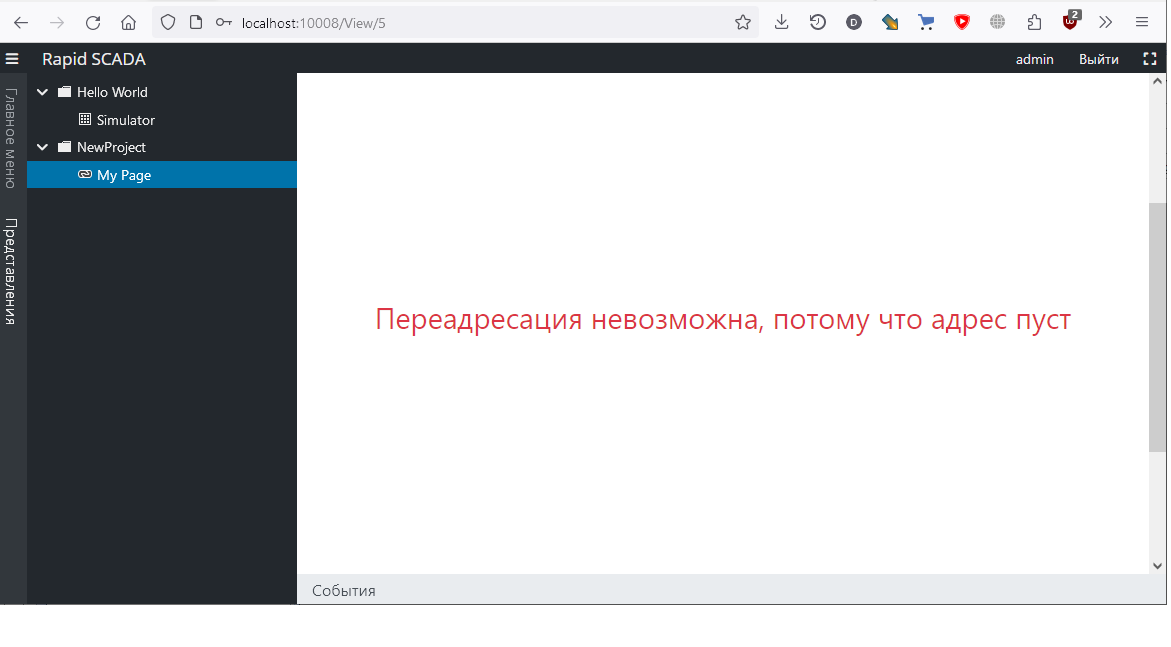Switch Rapid SCADA to full screen
Image resolution: width=1171 pixels, height=647 pixels.
pyautogui.click(x=1150, y=59)
